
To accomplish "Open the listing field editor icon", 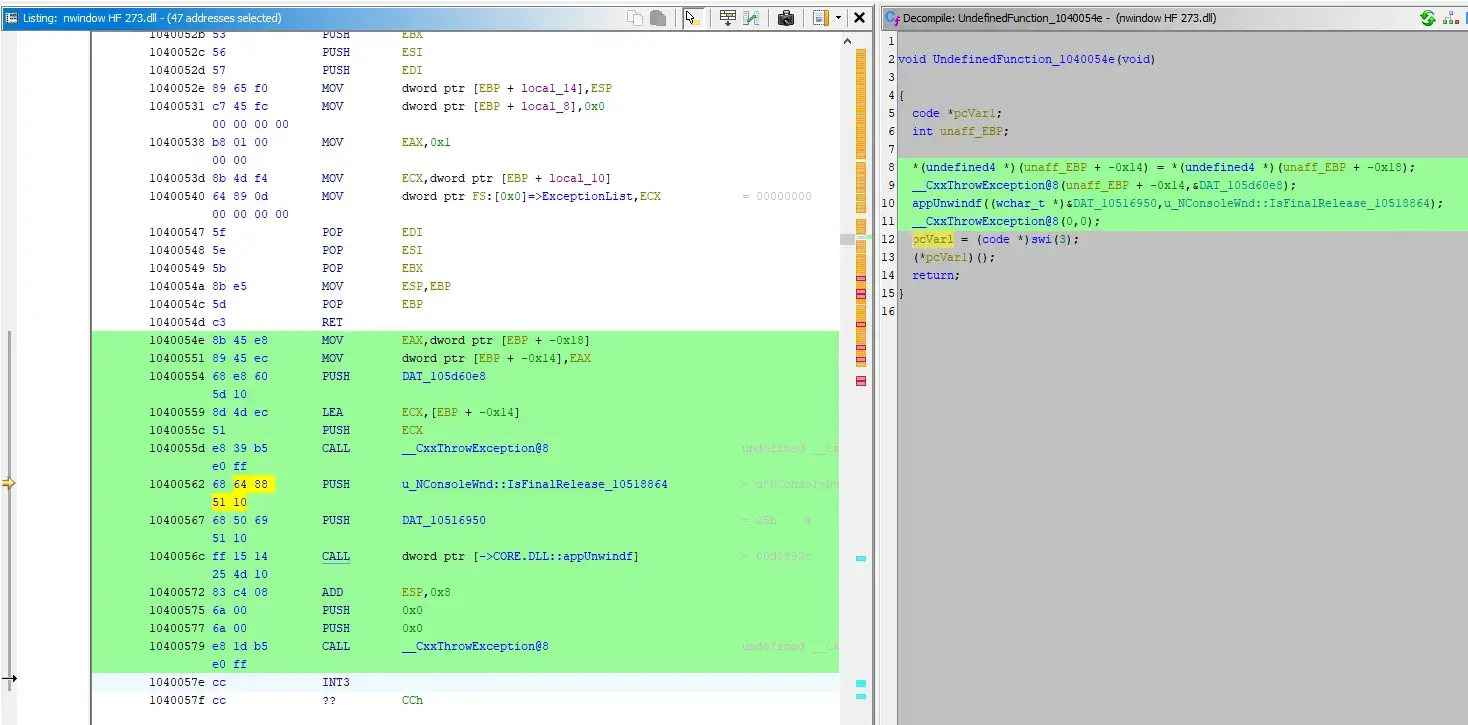I will pos(728,18).
